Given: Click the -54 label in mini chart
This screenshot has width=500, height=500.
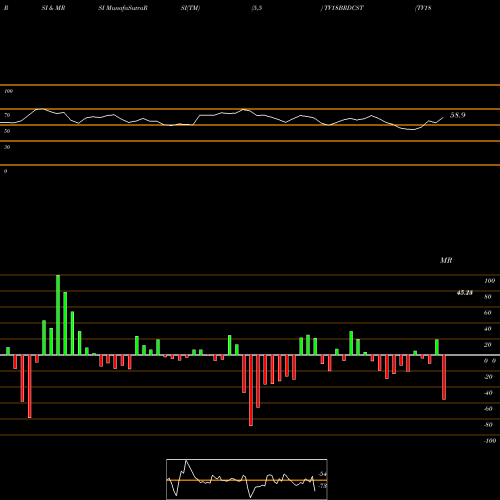Looking at the screenshot, I should [x=322, y=474].
